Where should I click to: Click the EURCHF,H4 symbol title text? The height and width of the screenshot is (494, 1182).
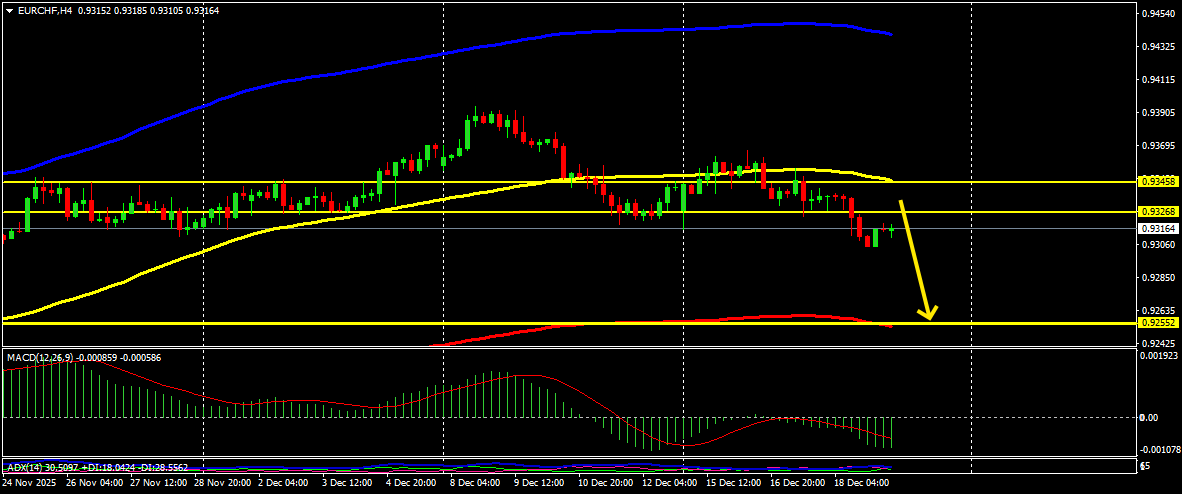tap(44, 11)
